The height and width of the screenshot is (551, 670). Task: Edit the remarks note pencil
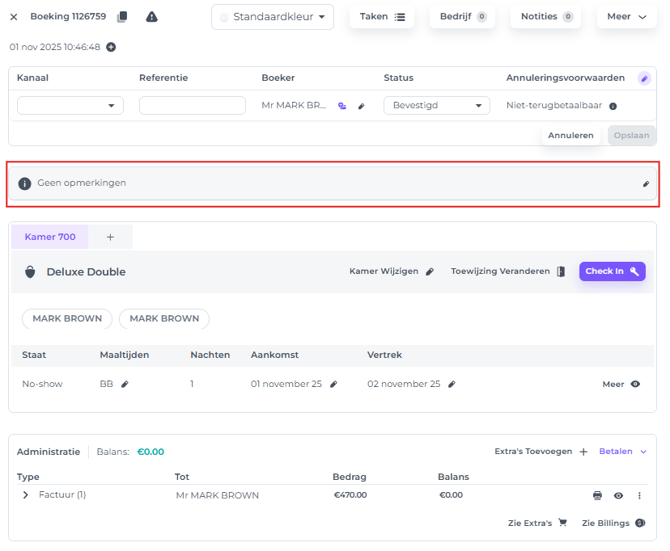[646, 184]
